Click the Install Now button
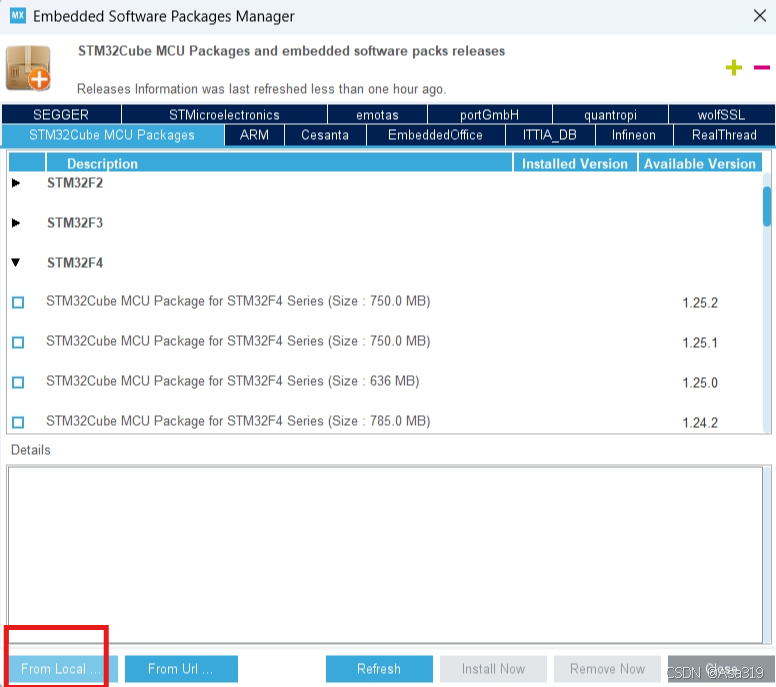The image size is (776, 687). 493,669
